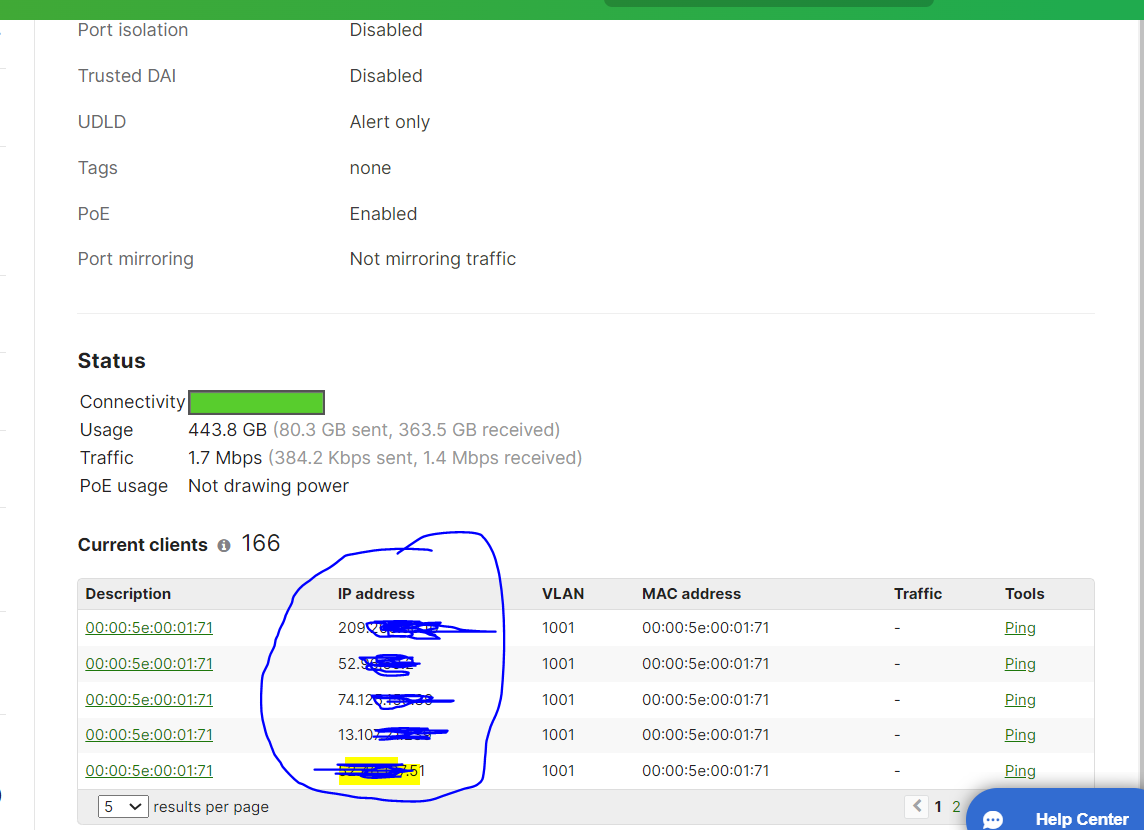Open the Current clients info tooltip
1144x830 pixels.
pyautogui.click(x=222, y=545)
